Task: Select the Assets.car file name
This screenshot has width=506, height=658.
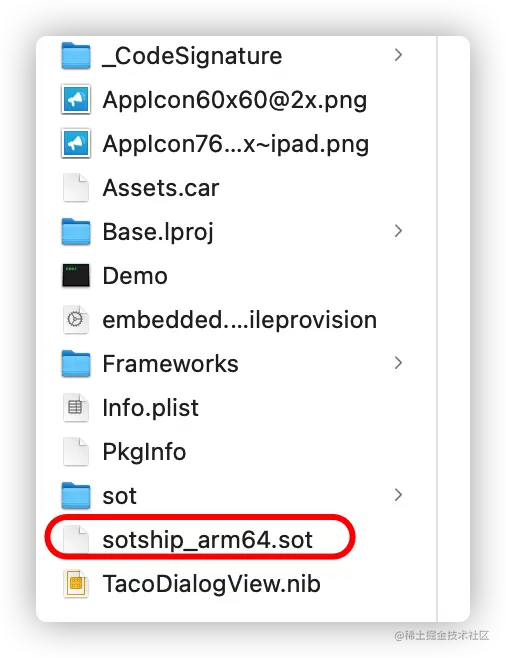Action: [161, 188]
